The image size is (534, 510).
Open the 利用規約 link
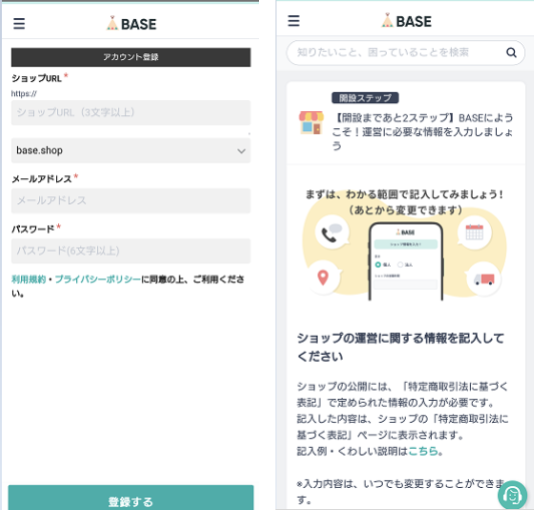click(x=29, y=280)
